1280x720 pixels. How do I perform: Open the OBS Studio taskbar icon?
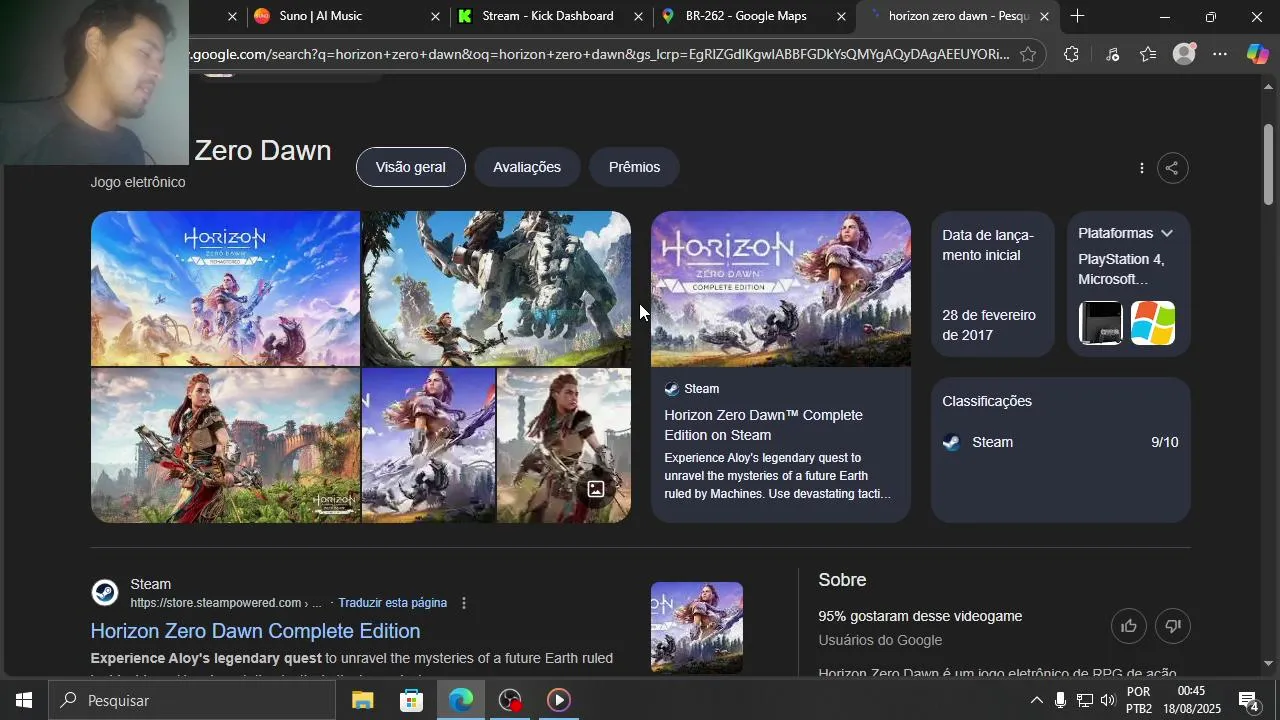tap(510, 701)
